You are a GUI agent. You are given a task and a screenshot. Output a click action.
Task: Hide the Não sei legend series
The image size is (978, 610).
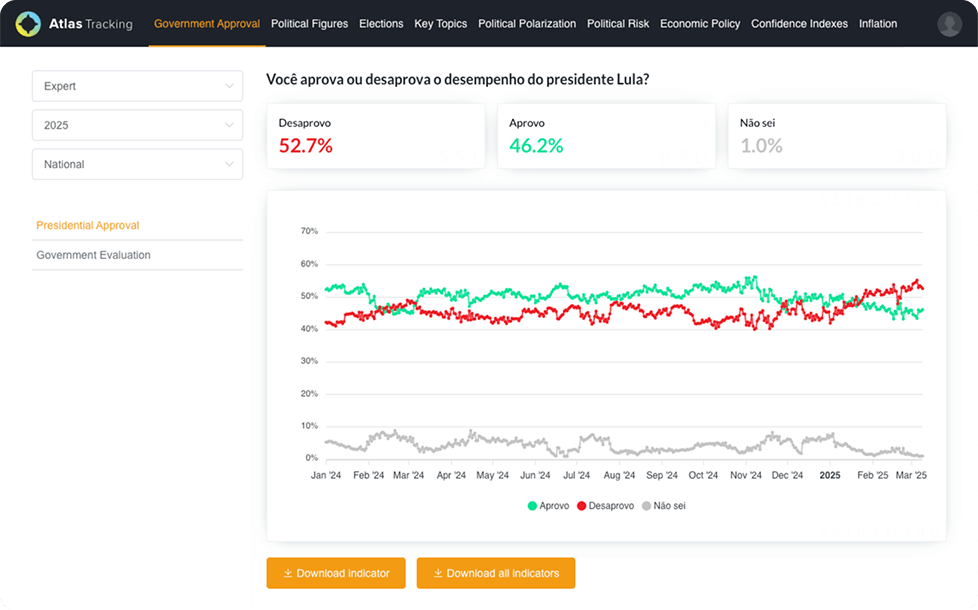click(x=663, y=506)
